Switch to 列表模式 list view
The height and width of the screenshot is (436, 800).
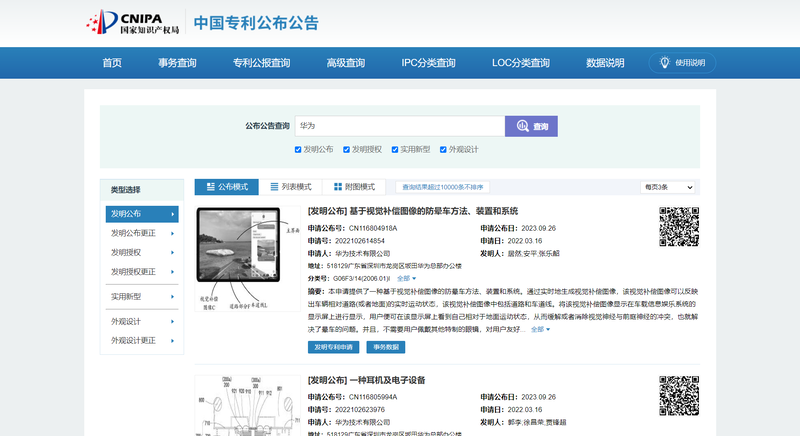click(x=290, y=187)
